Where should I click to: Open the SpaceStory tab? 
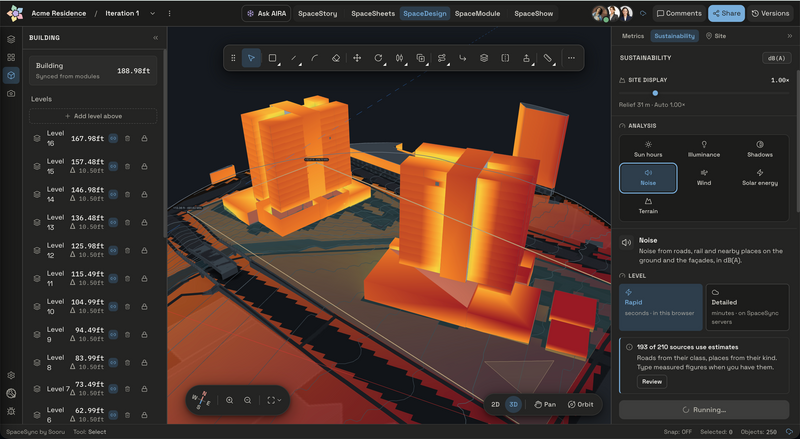[x=317, y=14]
